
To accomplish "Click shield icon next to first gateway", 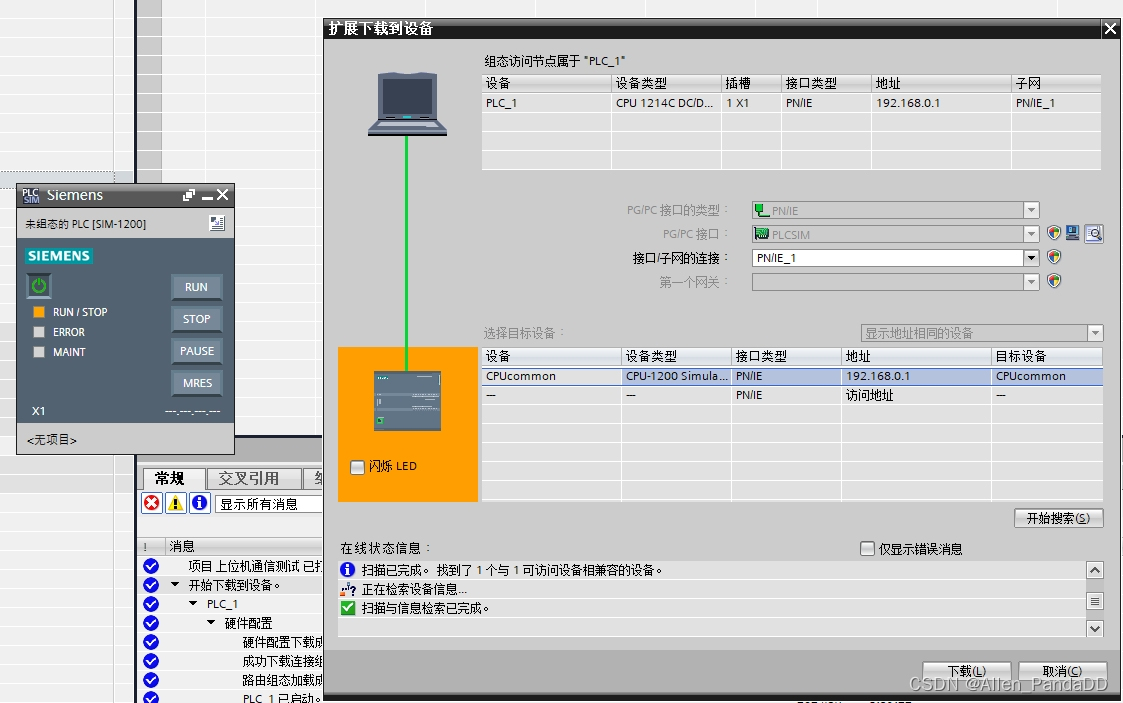I will [x=1054, y=281].
